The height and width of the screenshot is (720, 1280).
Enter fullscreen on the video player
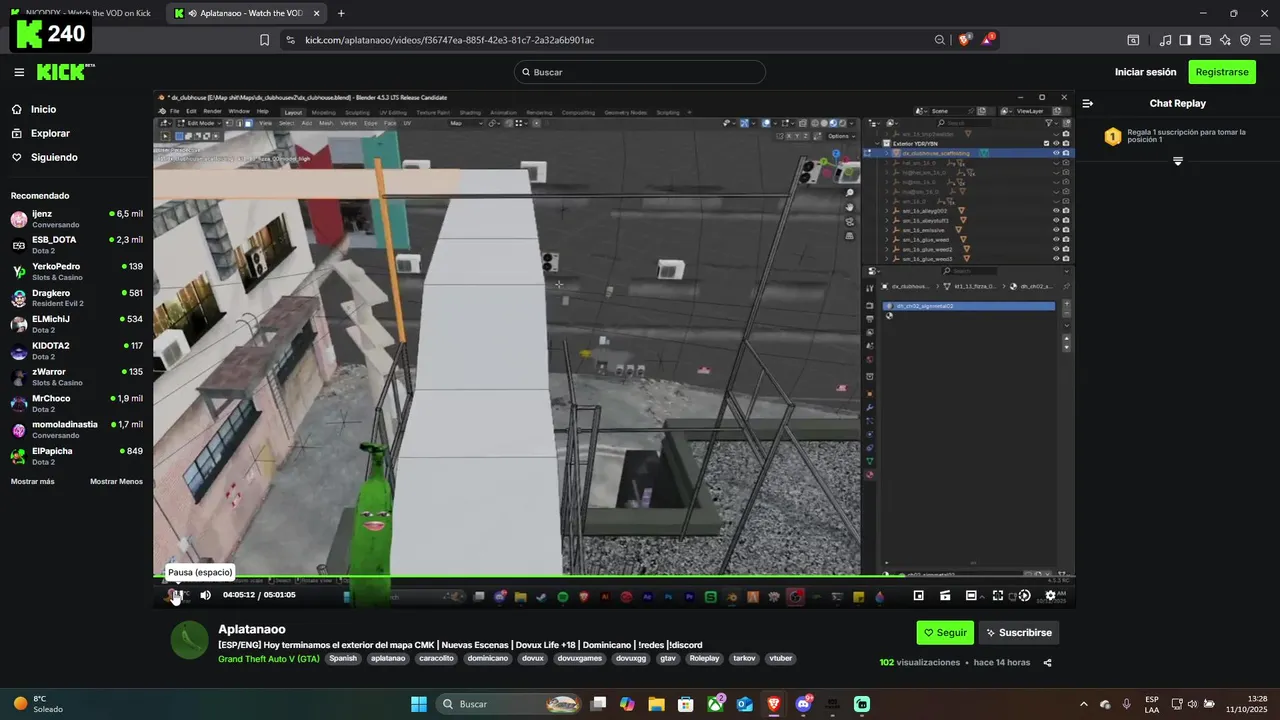point(997,595)
